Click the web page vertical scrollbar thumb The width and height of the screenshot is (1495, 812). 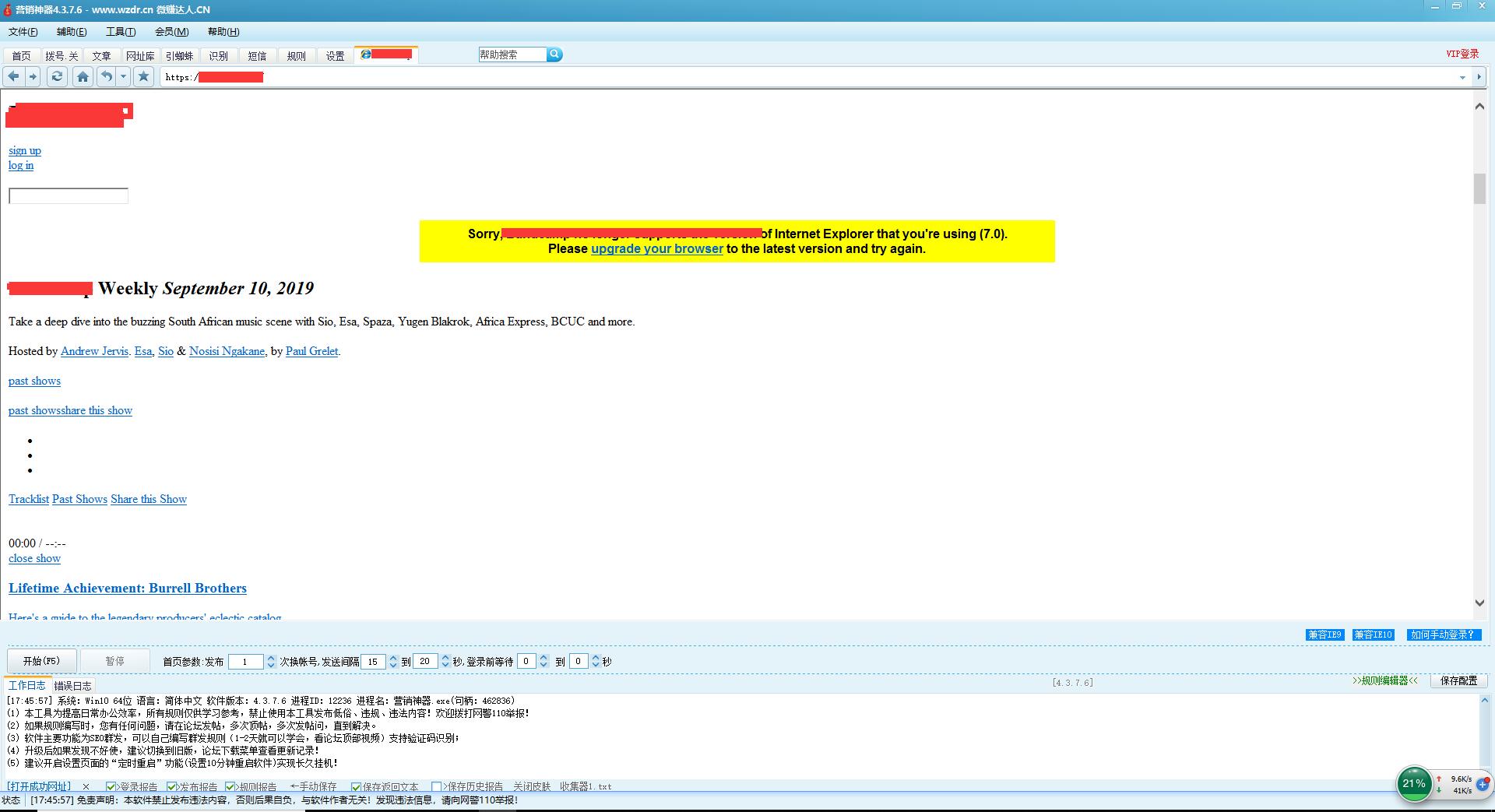[x=1479, y=189]
